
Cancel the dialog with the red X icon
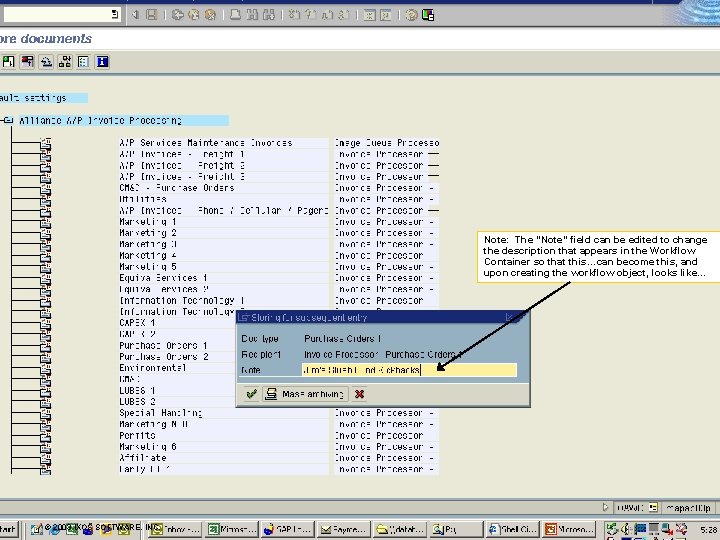359,394
